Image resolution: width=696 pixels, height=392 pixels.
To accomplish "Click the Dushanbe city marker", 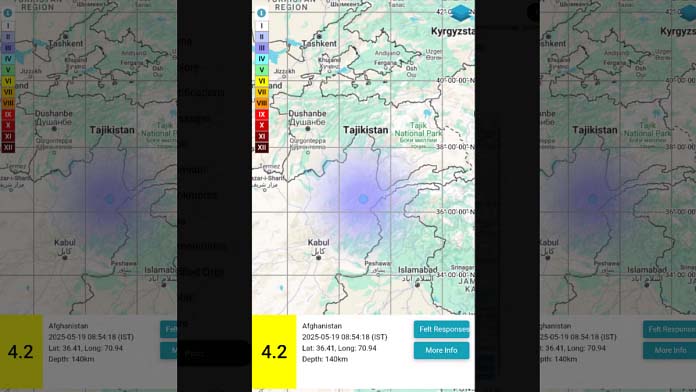I will (x=308, y=129).
